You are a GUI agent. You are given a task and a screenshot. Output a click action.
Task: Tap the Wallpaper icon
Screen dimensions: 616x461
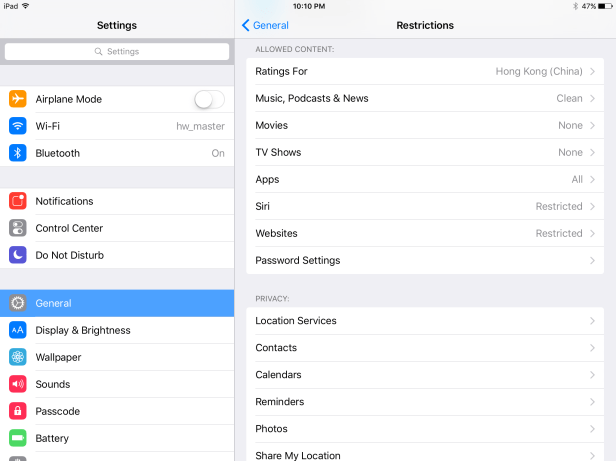17,357
